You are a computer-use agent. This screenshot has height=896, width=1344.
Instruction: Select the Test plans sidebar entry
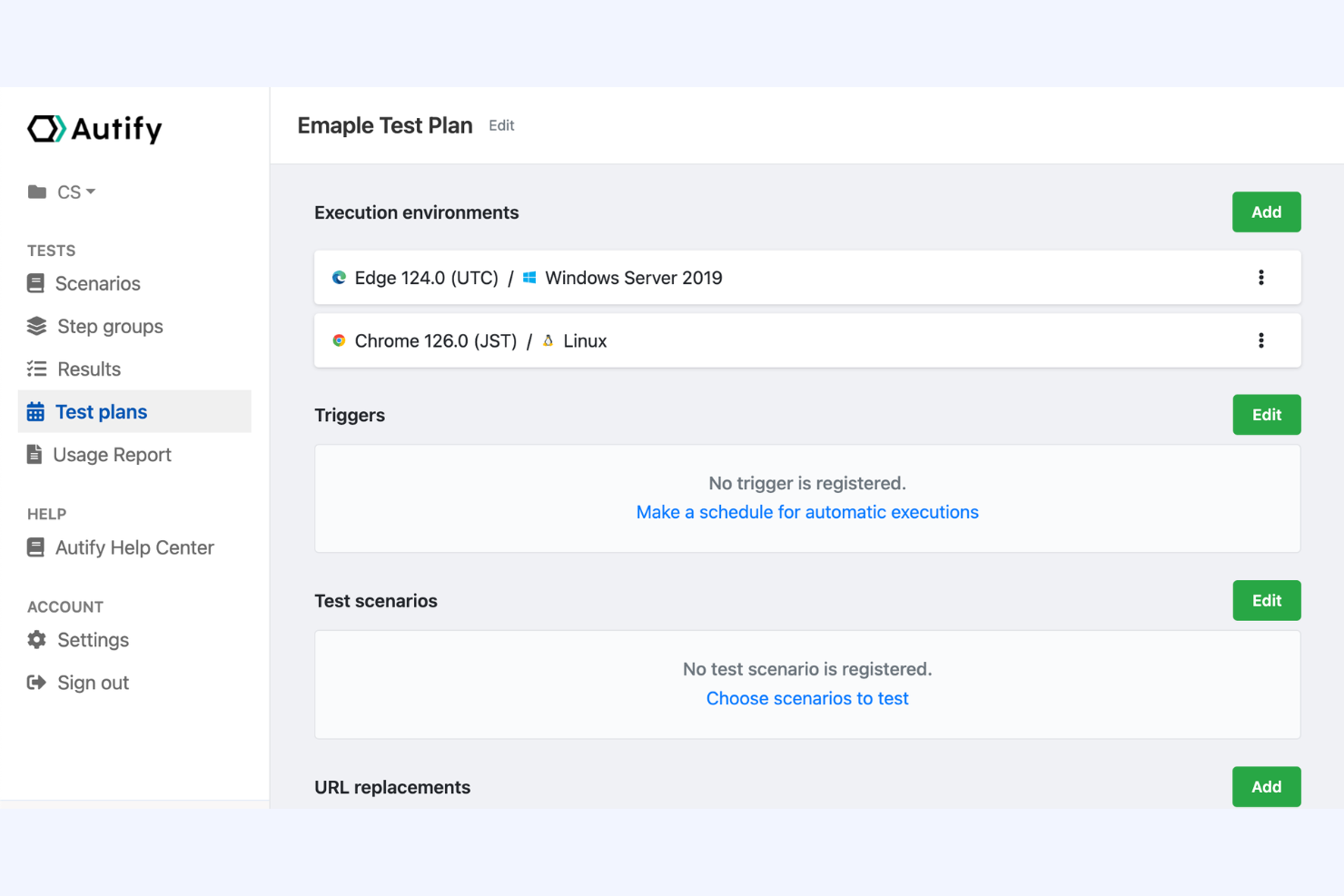pos(101,411)
